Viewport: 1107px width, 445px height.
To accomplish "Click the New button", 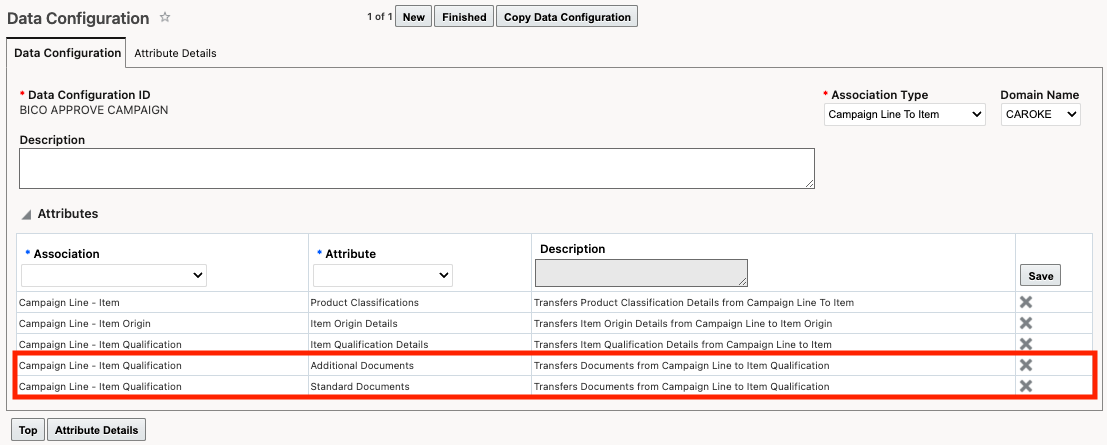I will click(413, 17).
